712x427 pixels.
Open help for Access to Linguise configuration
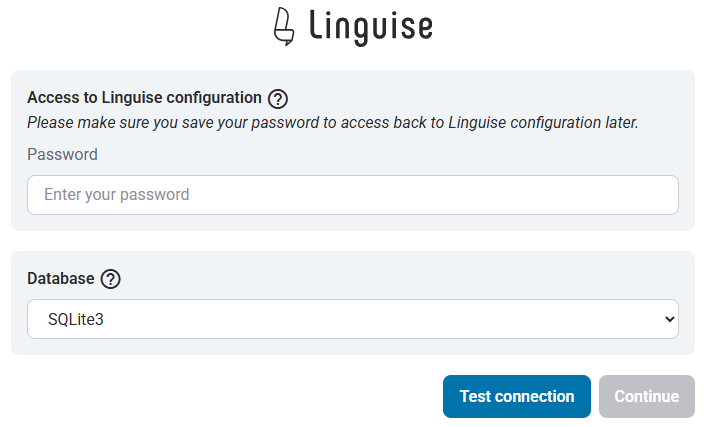point(277,99)
